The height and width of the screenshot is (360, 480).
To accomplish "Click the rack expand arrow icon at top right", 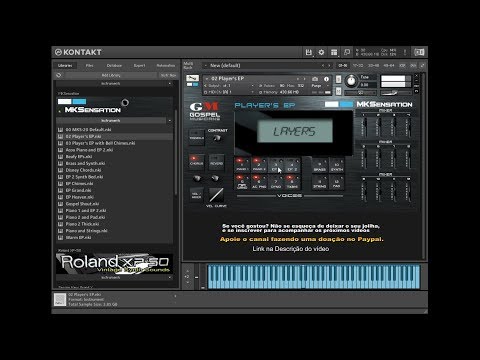I will (422, 66).
